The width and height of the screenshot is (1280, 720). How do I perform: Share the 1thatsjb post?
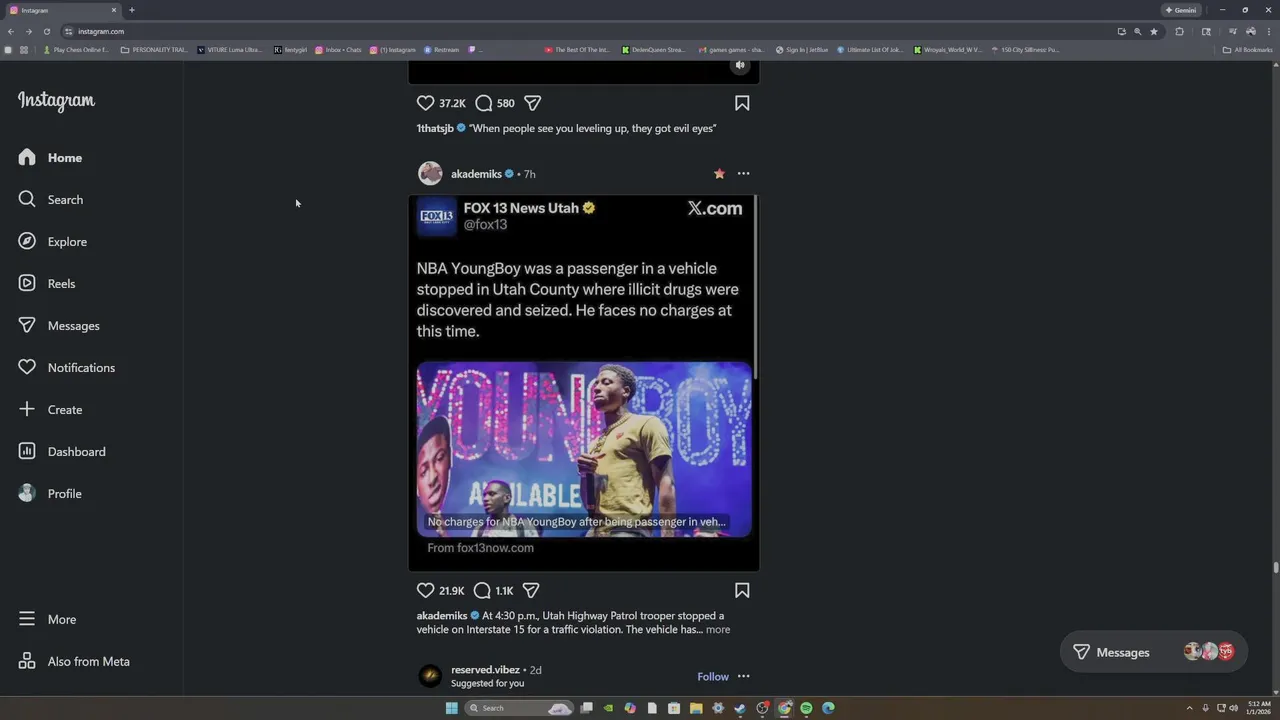[x=533, y=103]
